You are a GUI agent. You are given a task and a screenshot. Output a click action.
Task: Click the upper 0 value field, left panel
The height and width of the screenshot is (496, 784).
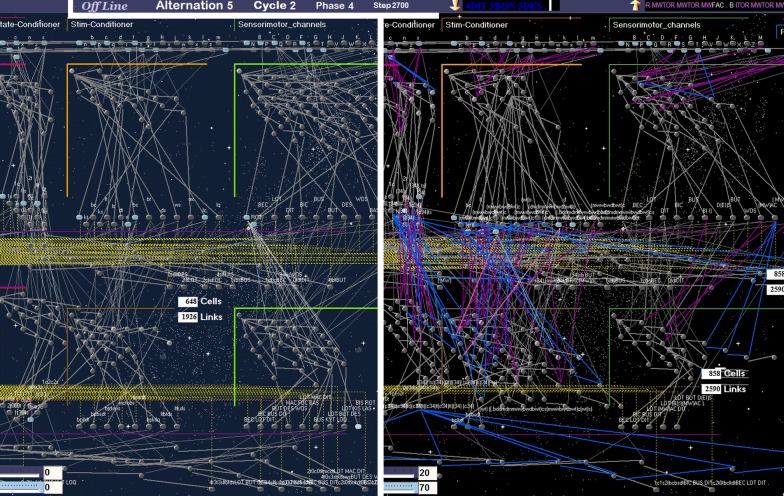[52, 472]
